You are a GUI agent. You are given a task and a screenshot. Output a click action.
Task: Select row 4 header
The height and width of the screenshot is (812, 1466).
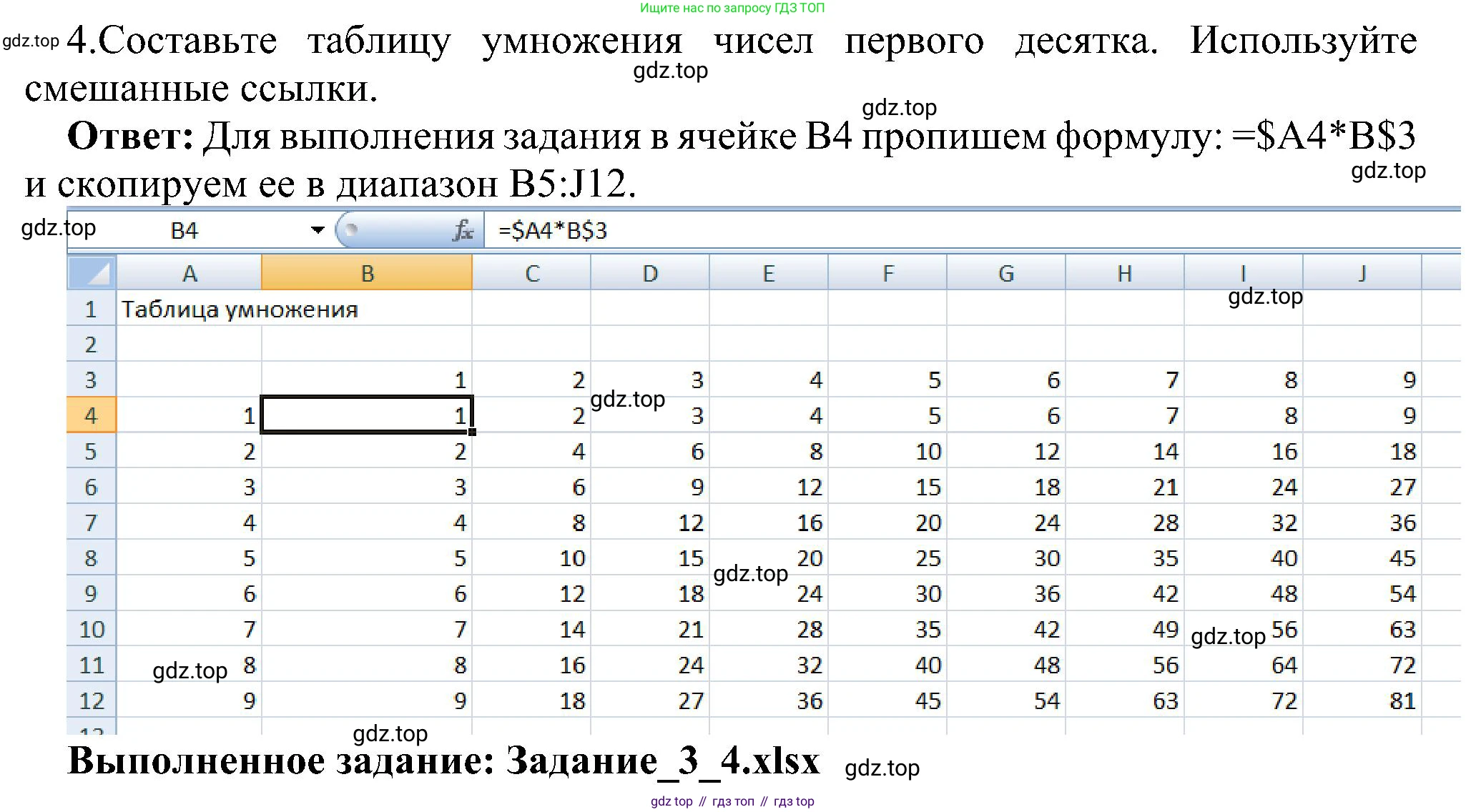[91, 415]
